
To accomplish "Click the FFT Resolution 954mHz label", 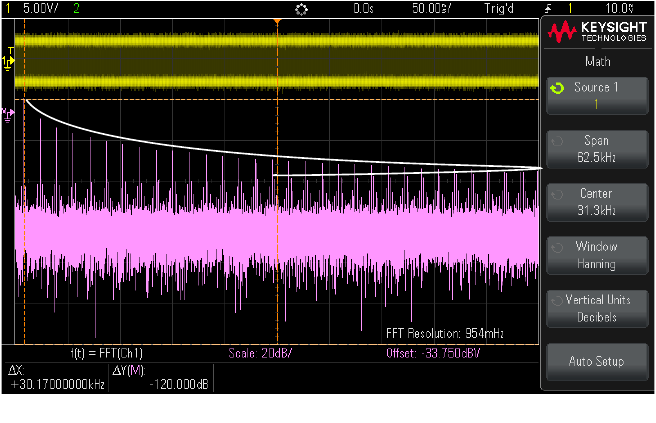I will click(445, 333).
